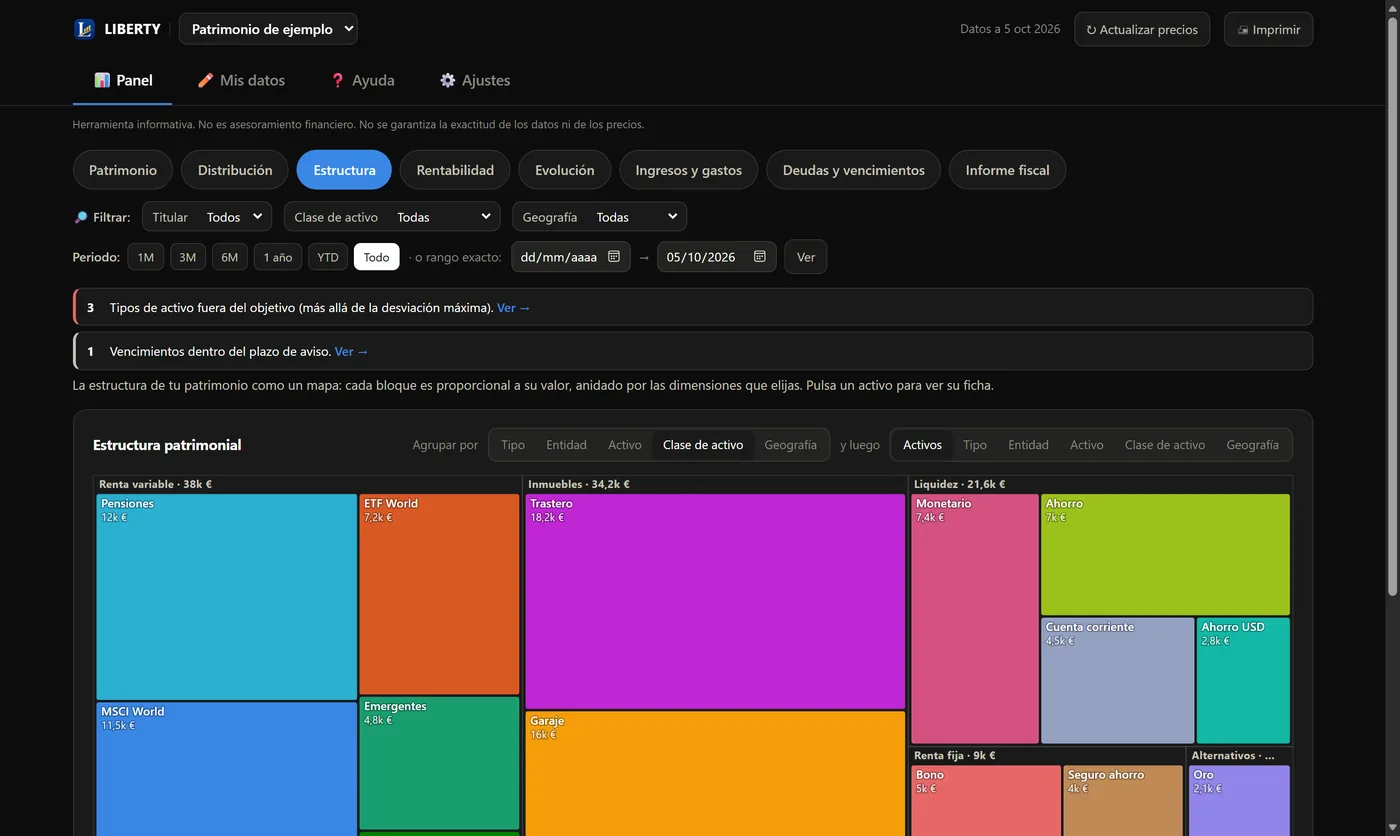Open Deudas y vencimientos view
The image size is (1400, 836).
click(854, 170)
